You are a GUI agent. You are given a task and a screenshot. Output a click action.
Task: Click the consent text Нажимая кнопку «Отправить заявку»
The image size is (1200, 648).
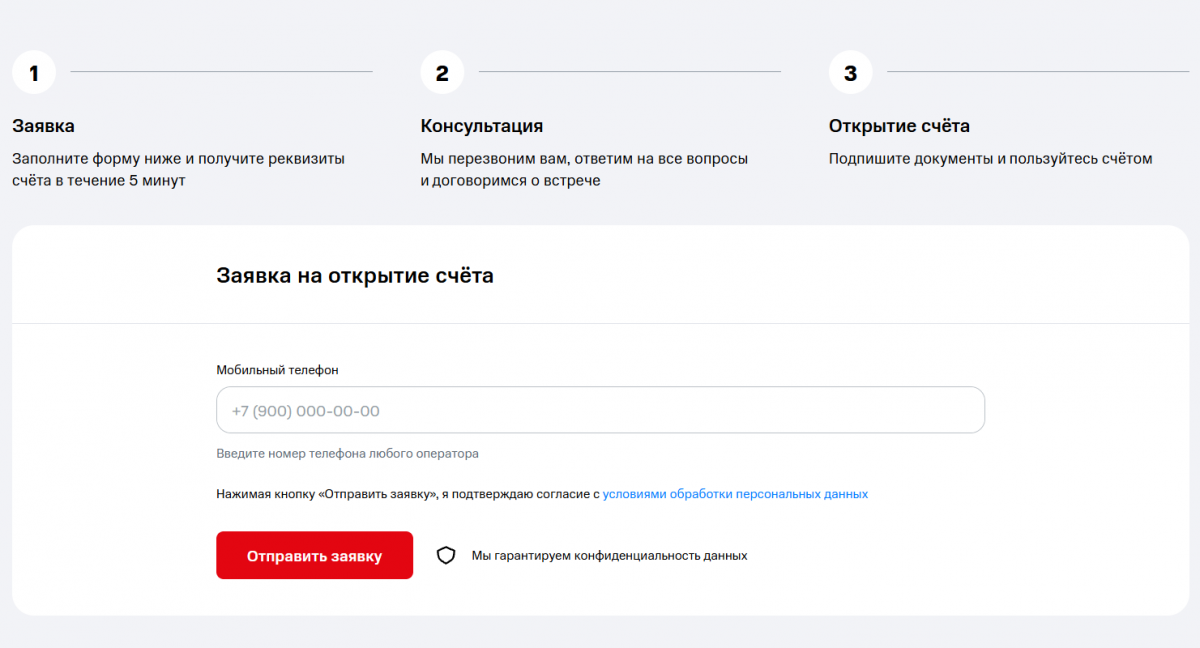point(326,494)
